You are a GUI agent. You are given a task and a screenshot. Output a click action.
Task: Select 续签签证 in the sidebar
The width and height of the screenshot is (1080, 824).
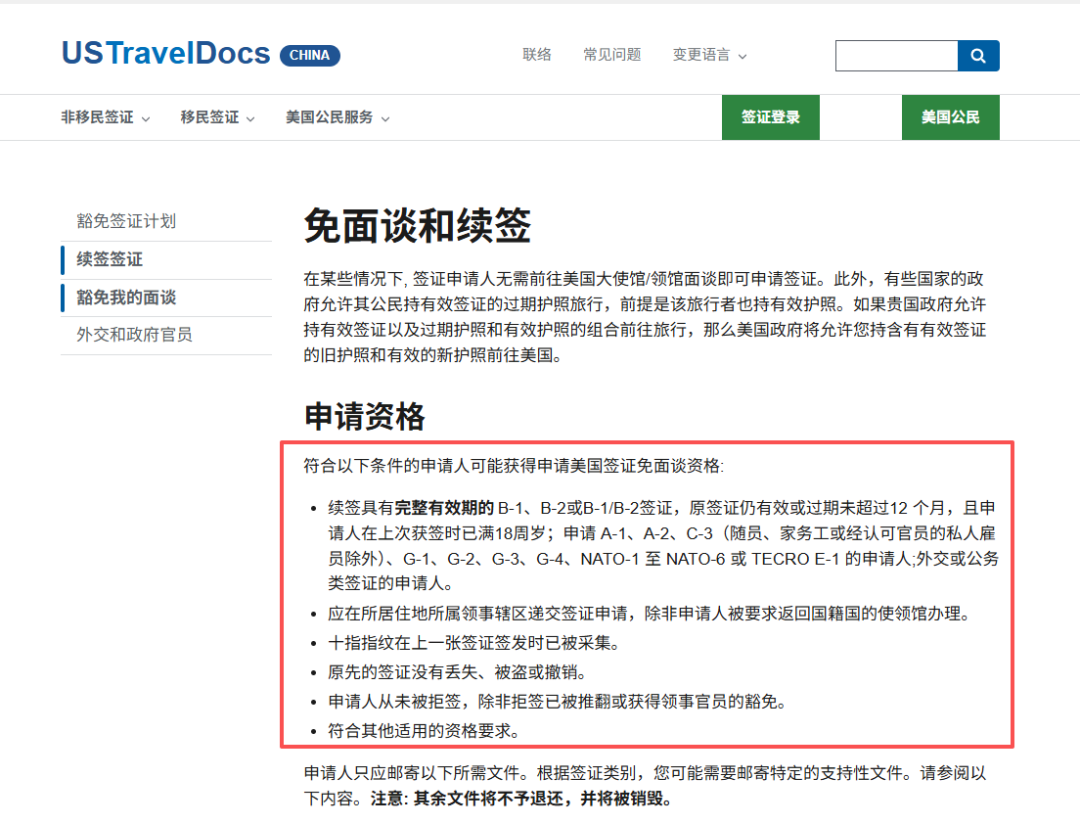tap(110, 259)
